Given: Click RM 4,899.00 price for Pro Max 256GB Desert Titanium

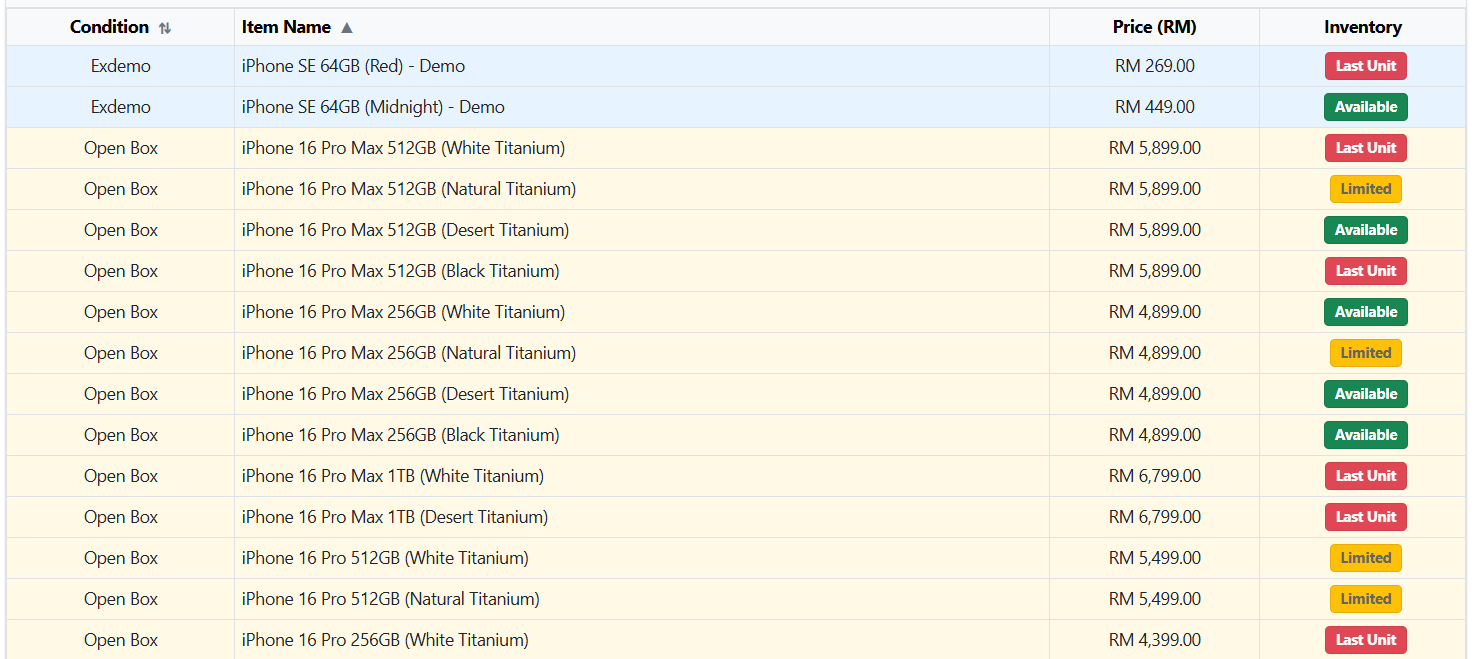Looking at the screenshot, I should (1155, 394).
